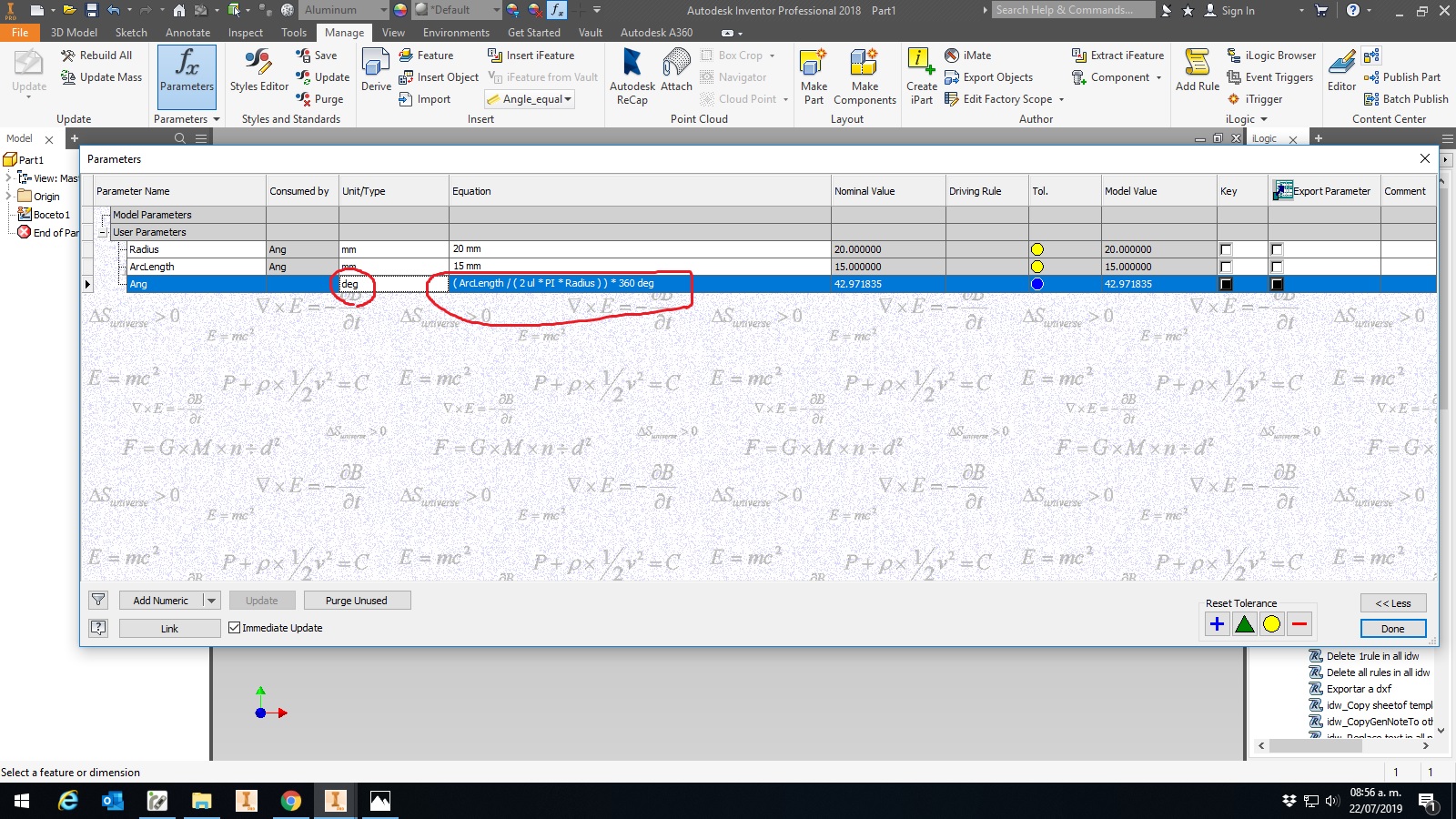Open the Add Numeric dropdown arrow

click(211, 601)
